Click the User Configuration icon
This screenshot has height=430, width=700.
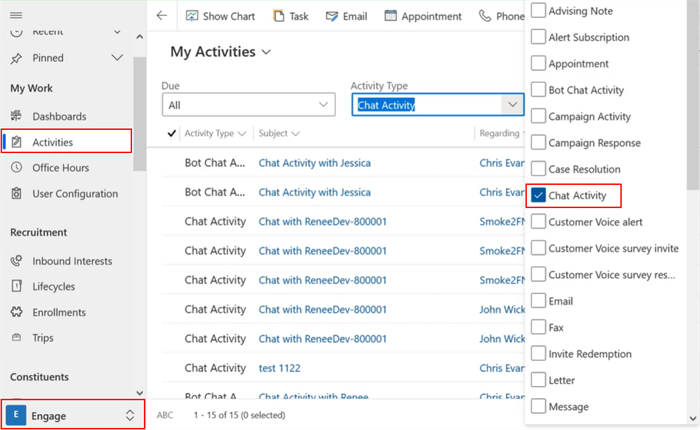pyautogui.click(x=17, y=193)
